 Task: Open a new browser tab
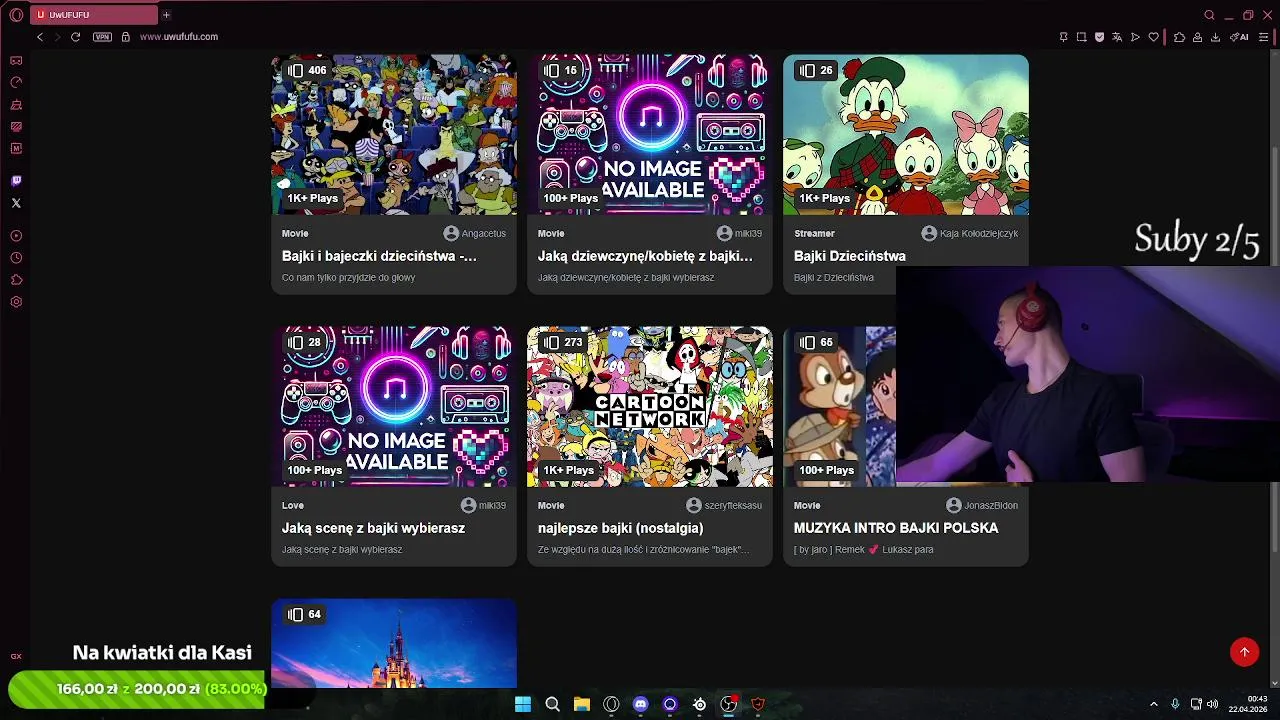point(166,15)
